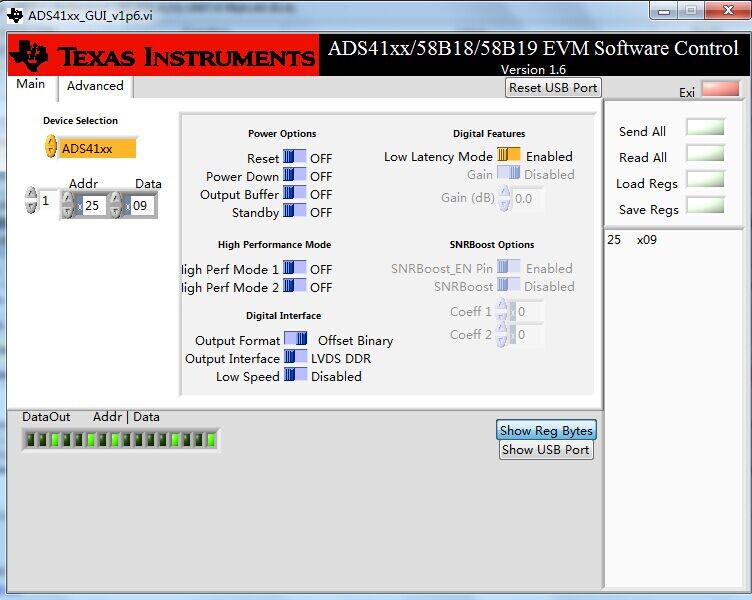Click the 'High Performance Mode' heading
This screenshot has width=752, height=600.
[x=274, y=245]
